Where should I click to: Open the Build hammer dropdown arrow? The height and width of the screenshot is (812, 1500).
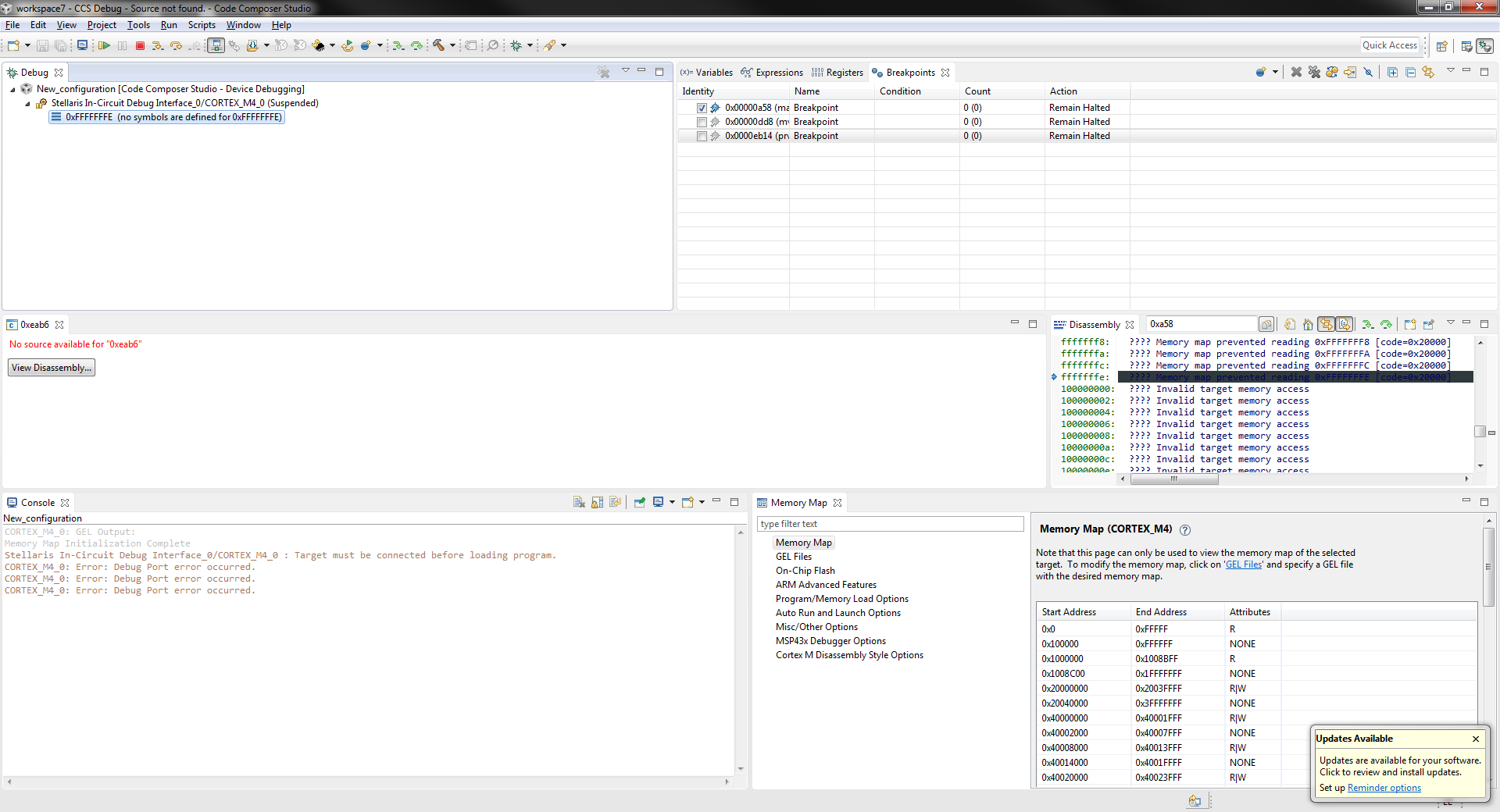tap(452, 46)
